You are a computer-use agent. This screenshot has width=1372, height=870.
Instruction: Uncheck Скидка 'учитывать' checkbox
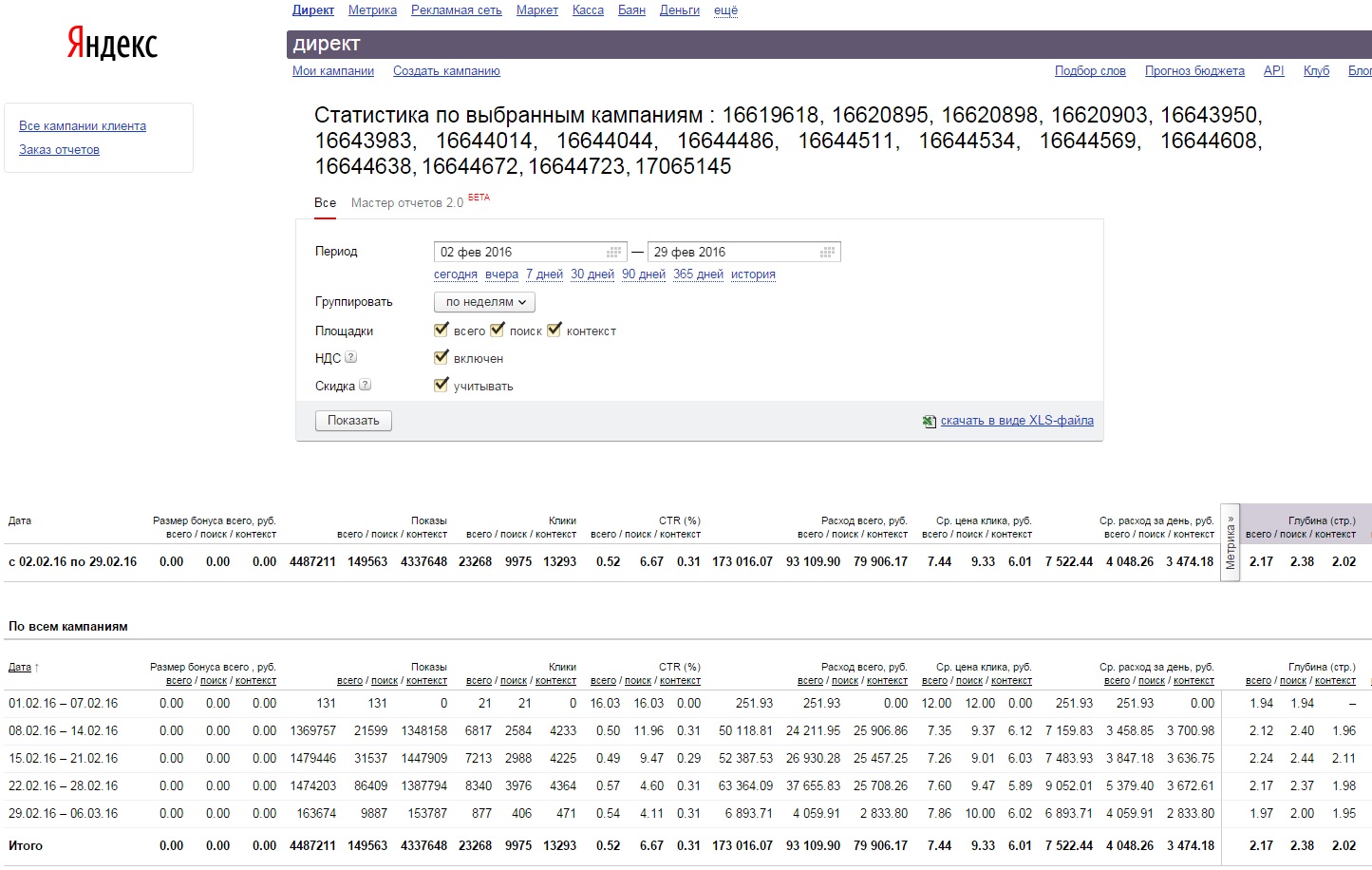(x=441, y=385)
